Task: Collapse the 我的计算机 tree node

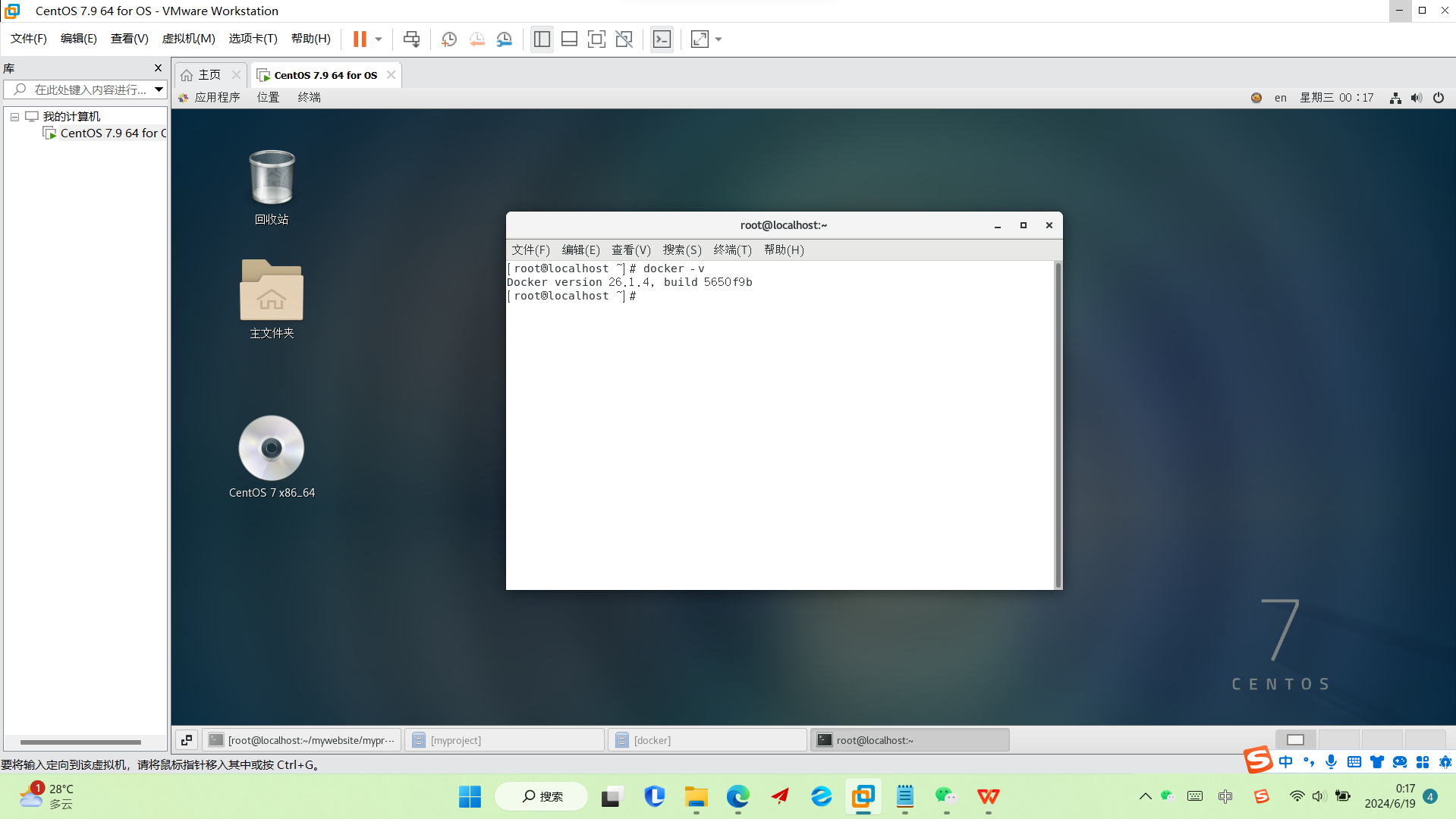Action: click(x=14, y=117)
